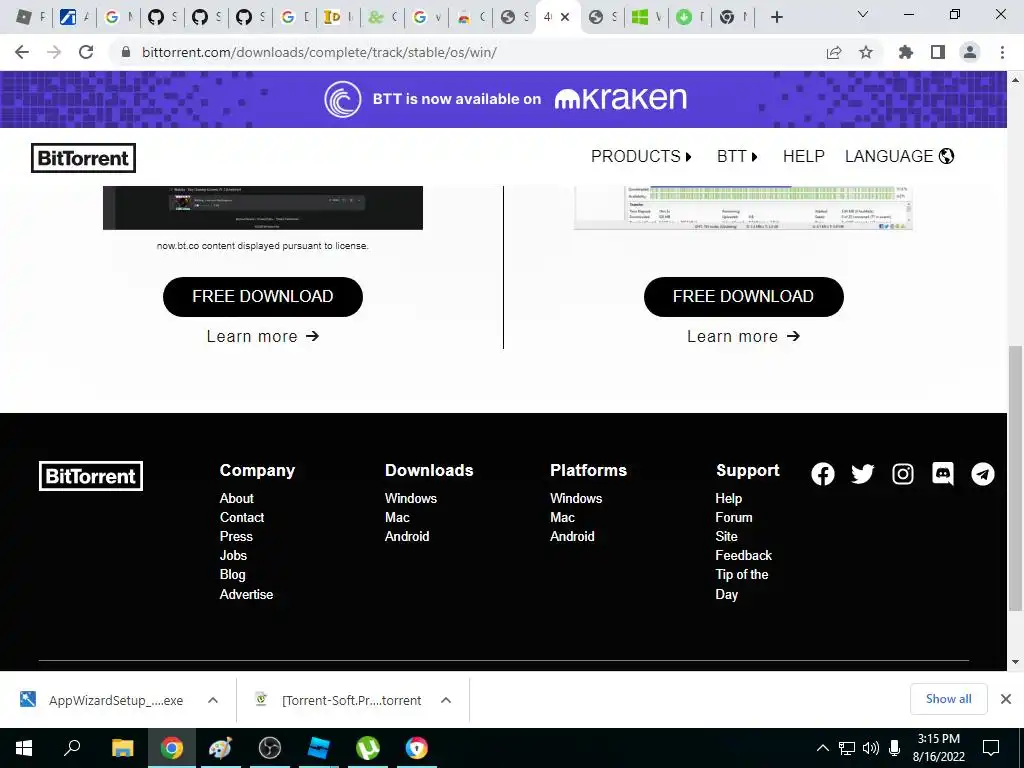Click the browser forward arrow
The image size is (1024, 768).
click(x=54, y=52)
